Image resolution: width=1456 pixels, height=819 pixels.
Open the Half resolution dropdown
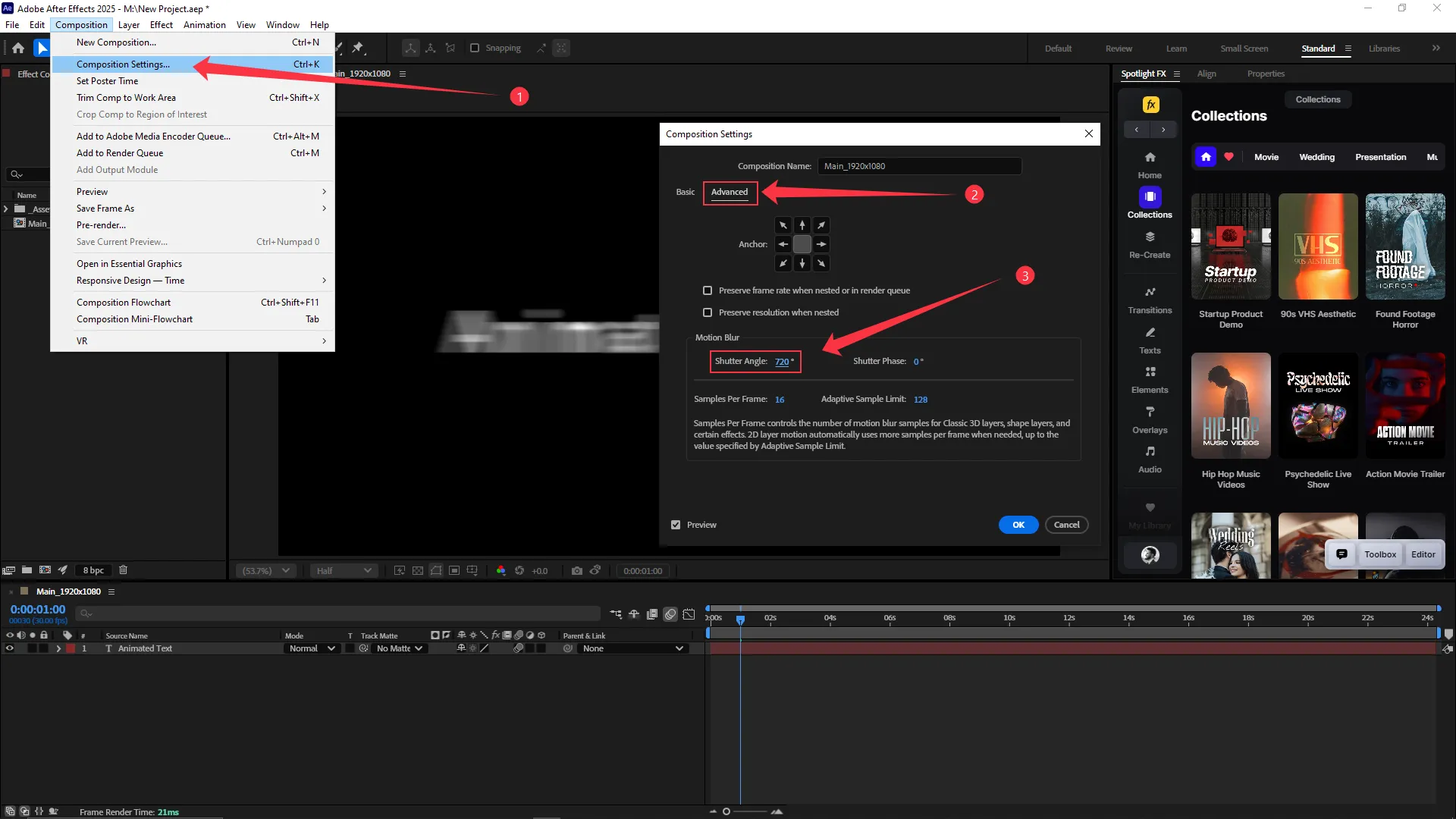click(344, 570)
